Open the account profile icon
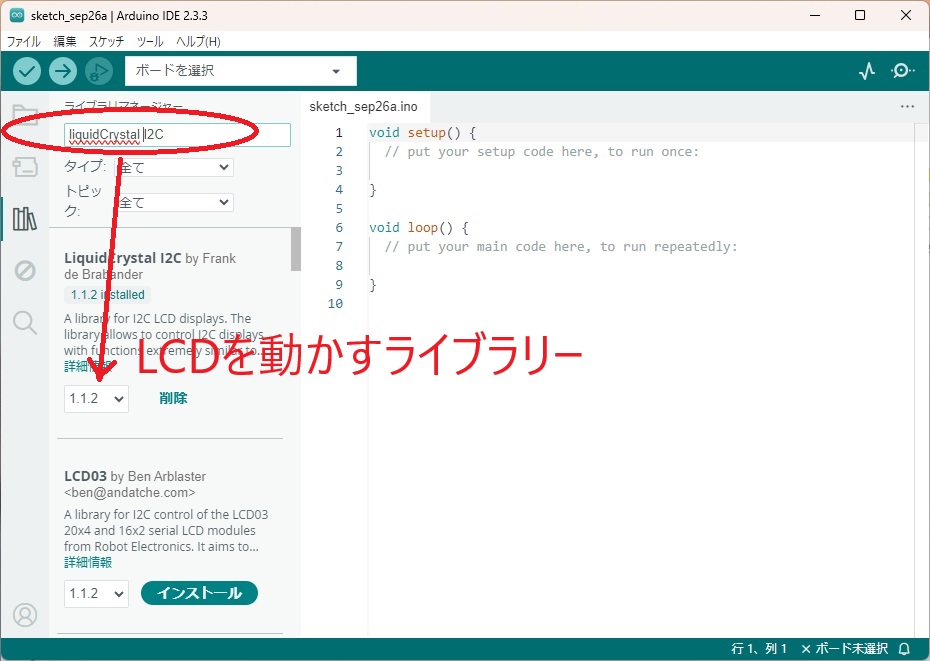 click(x=25, y=615)
